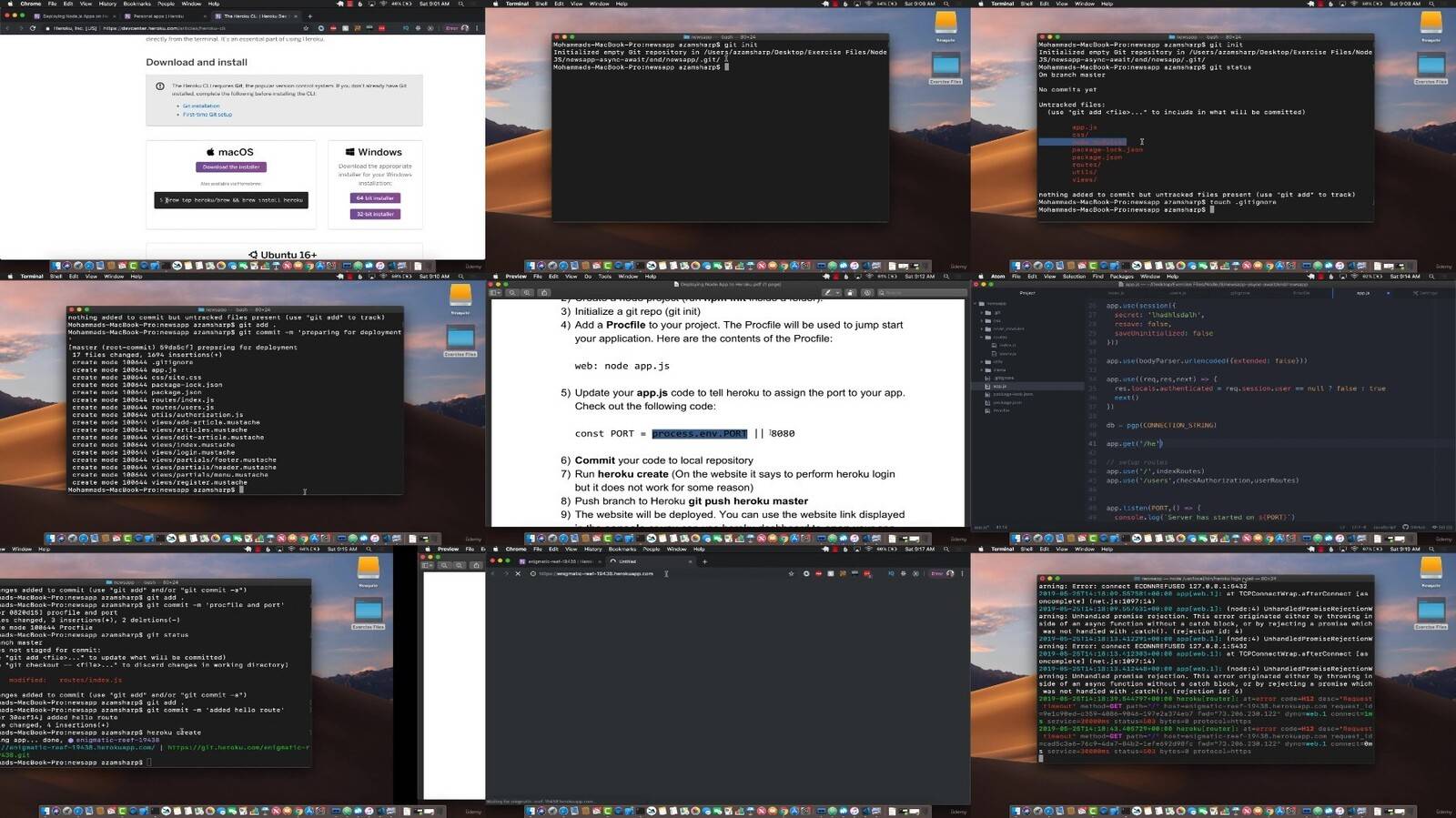Open Chrome's three-dot menu on the Heroku CLI page
This screenshot has height=818, width=1456.
pos(476,28)
